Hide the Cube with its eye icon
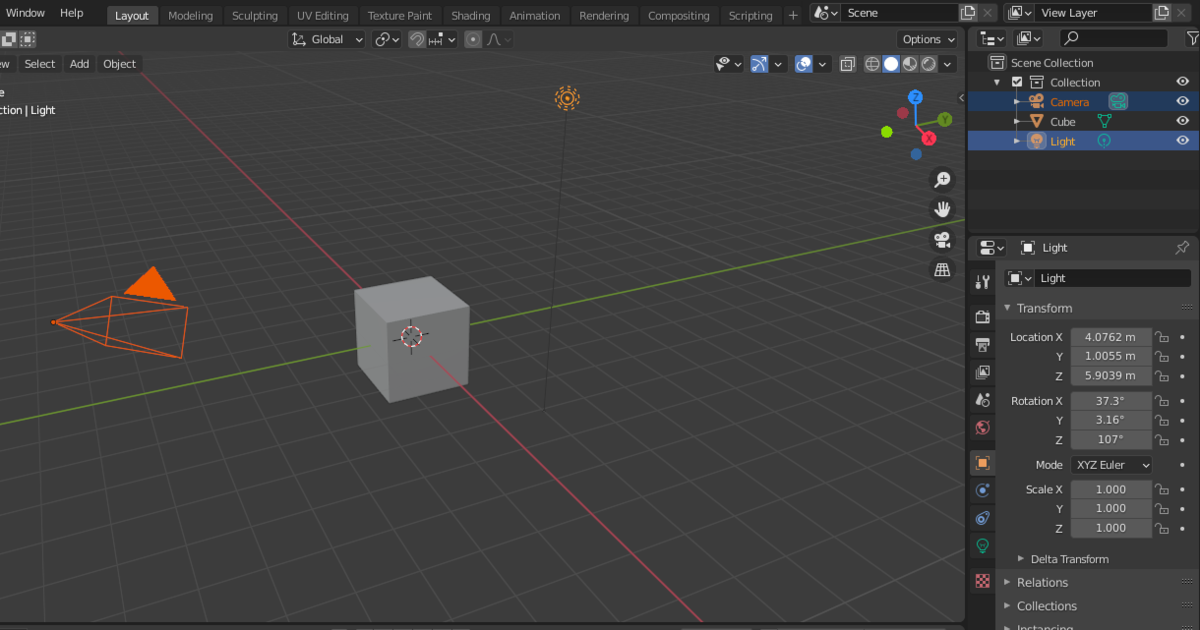The image size is (1200, 630). [x=1183, y=121]
